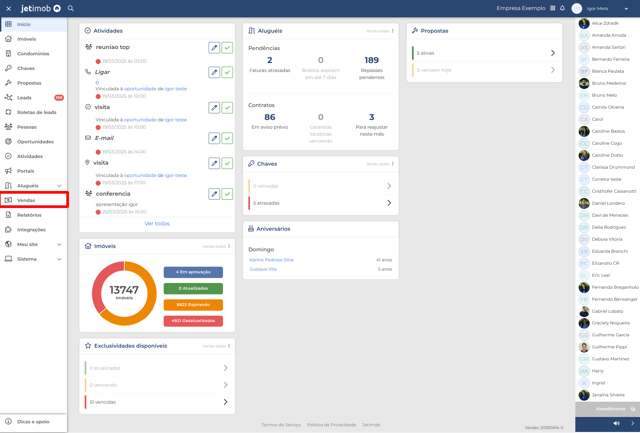The image size is (640, 433).
Task: Open Imóveis in the sidebar
Action: point(33,39)
